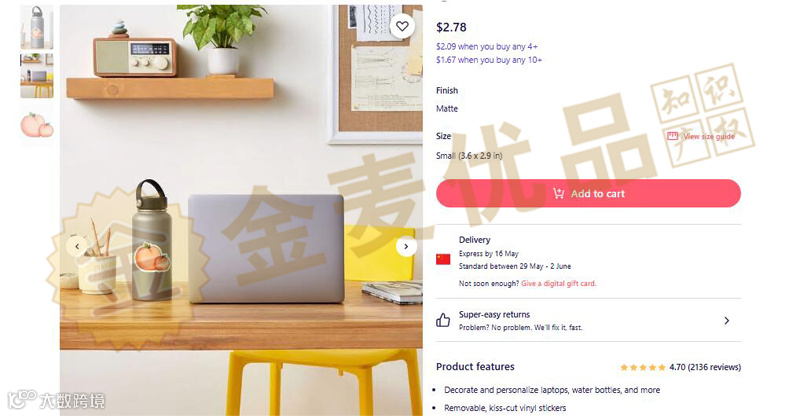Select the desk scene thumbnail
This screenshot has height=416, width=800.
[x=37, y=76]
